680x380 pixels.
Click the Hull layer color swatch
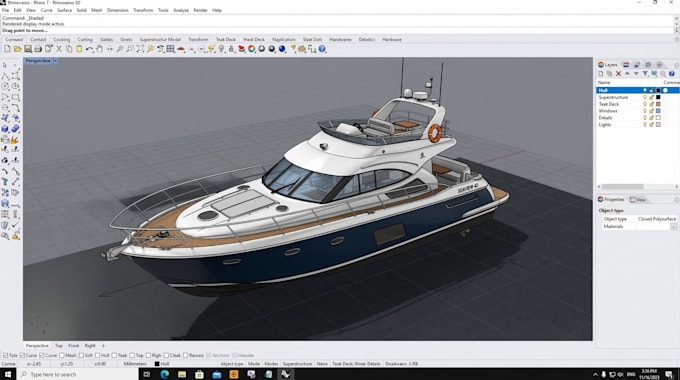pyautogui.click(x=658, y=90)
